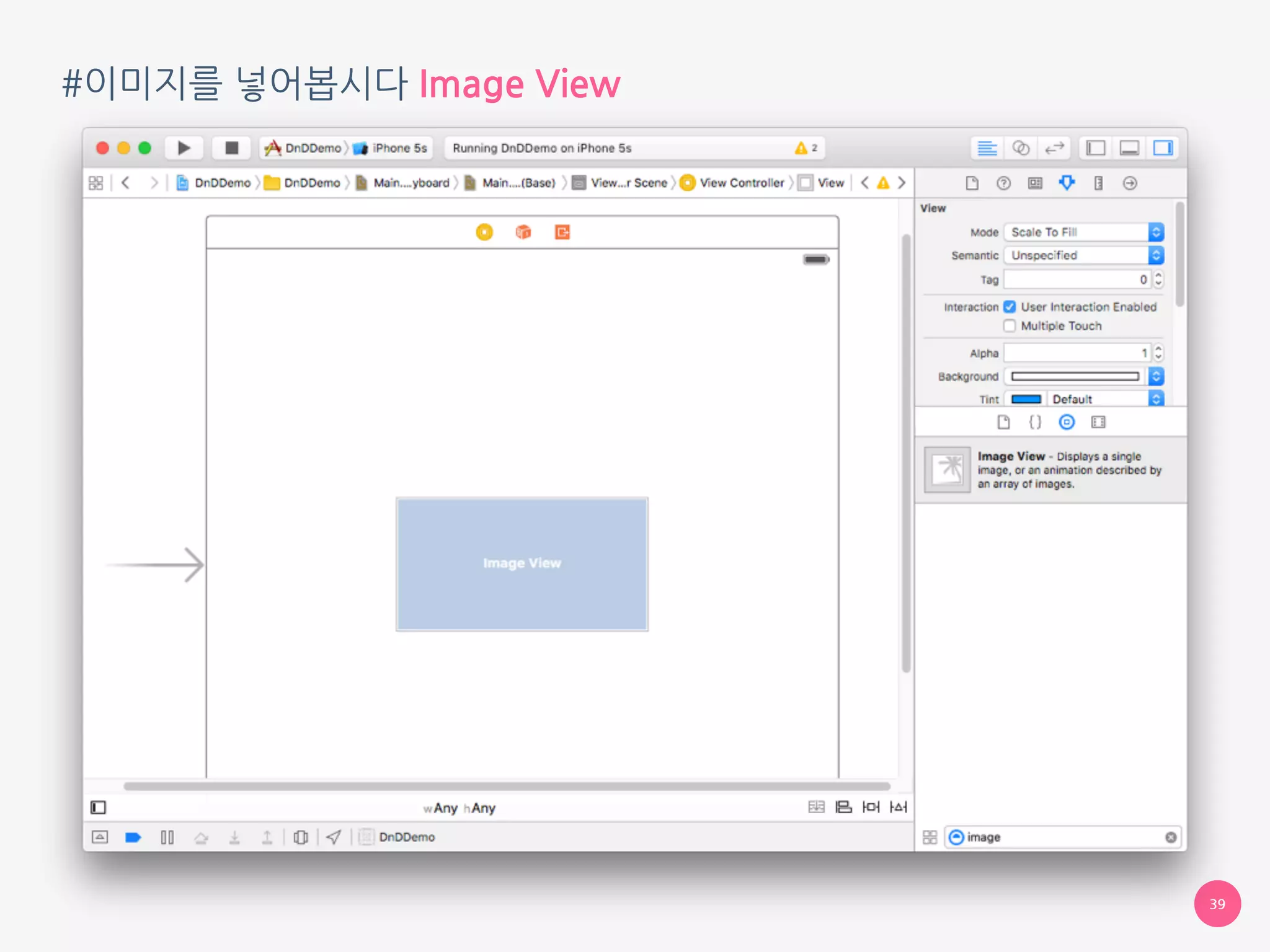Click the Alpha stepper arrows
The width and height of the screenshot is (1270, 952).
[x=1158, y=353]
